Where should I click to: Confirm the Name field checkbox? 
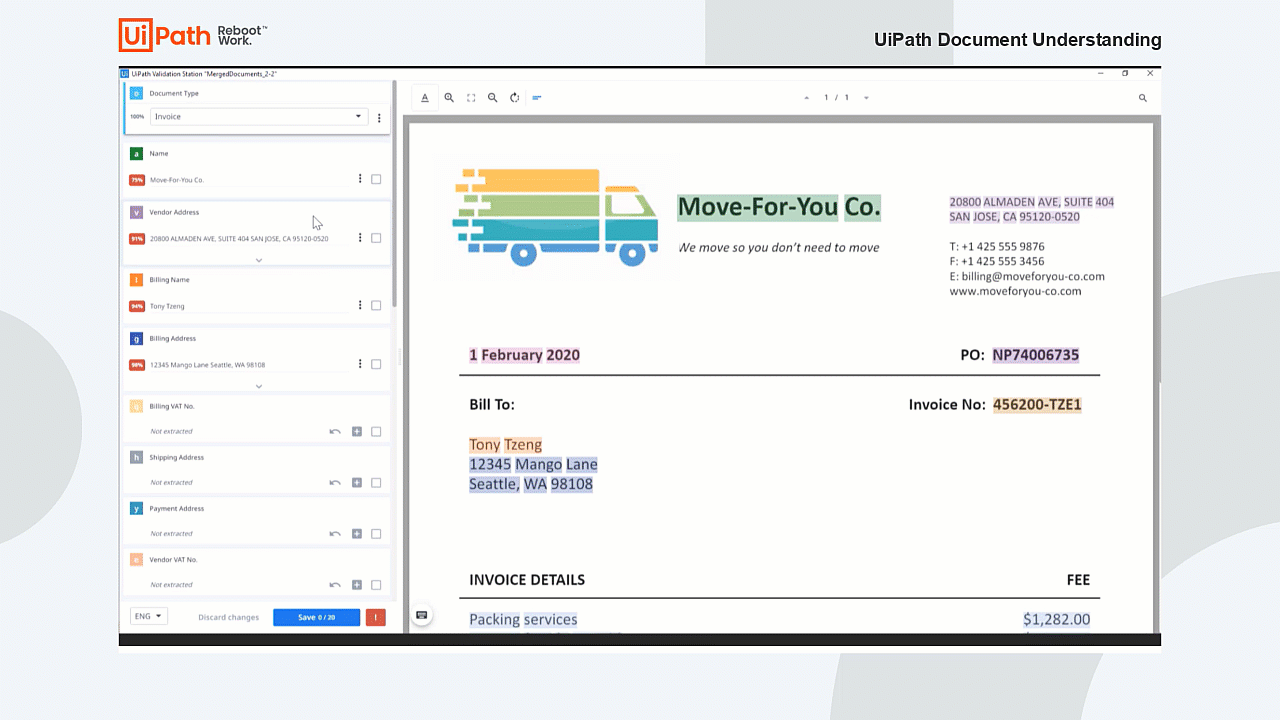pyautogui.click(x=376, y=180)
